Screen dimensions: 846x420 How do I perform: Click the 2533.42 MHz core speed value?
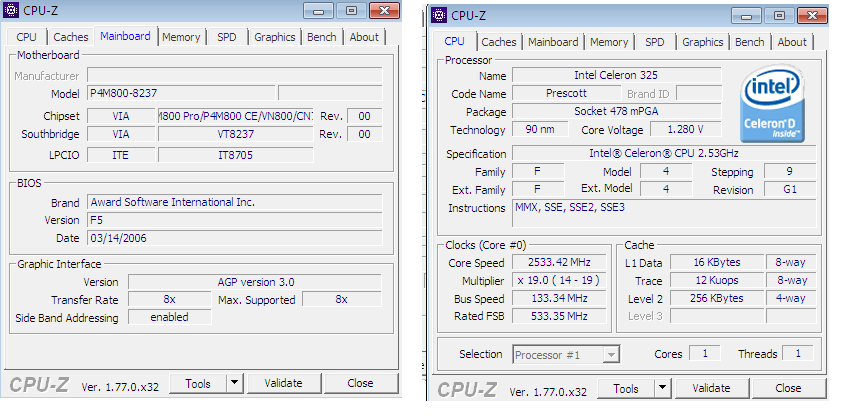(x=559, y=262)
